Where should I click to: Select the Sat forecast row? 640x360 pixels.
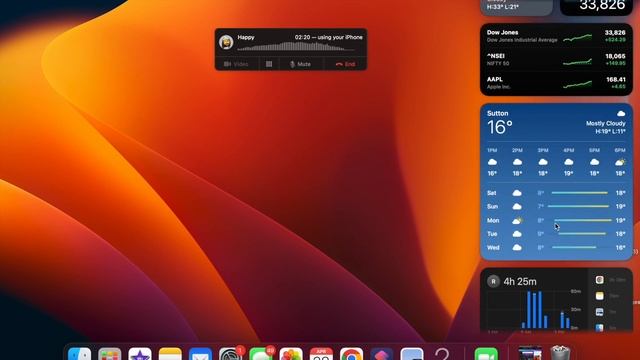tap(556, 193)
